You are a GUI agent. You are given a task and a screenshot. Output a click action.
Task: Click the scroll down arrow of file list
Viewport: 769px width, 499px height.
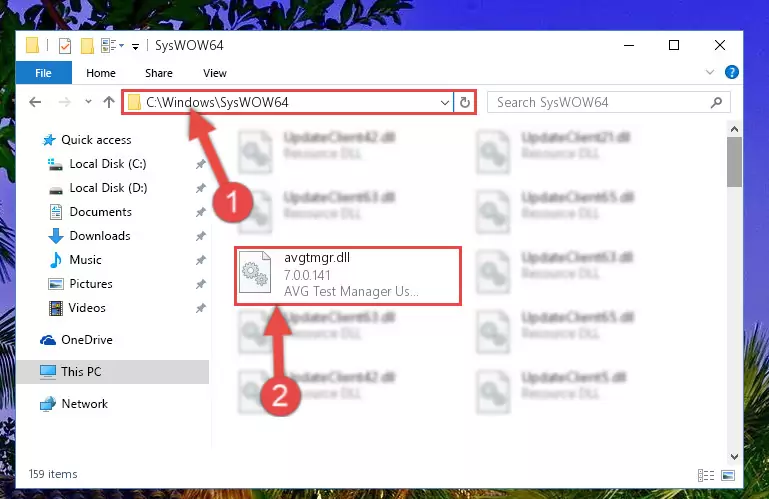pos(734,457)
